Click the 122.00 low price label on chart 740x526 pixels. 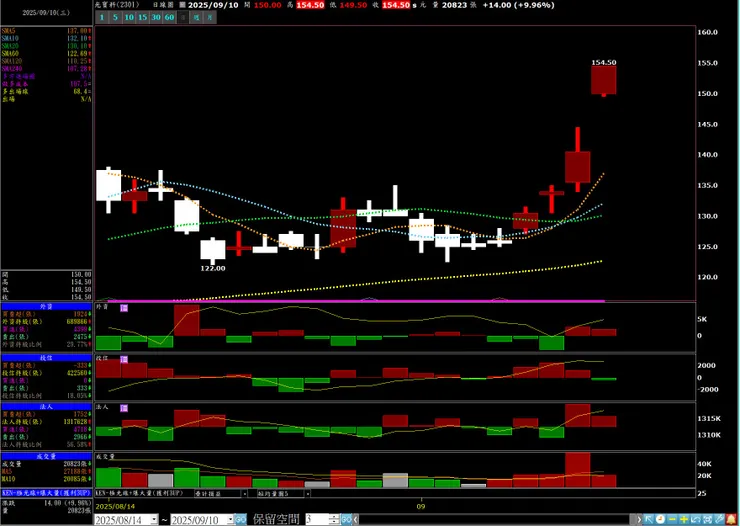(x=213, y=268)
